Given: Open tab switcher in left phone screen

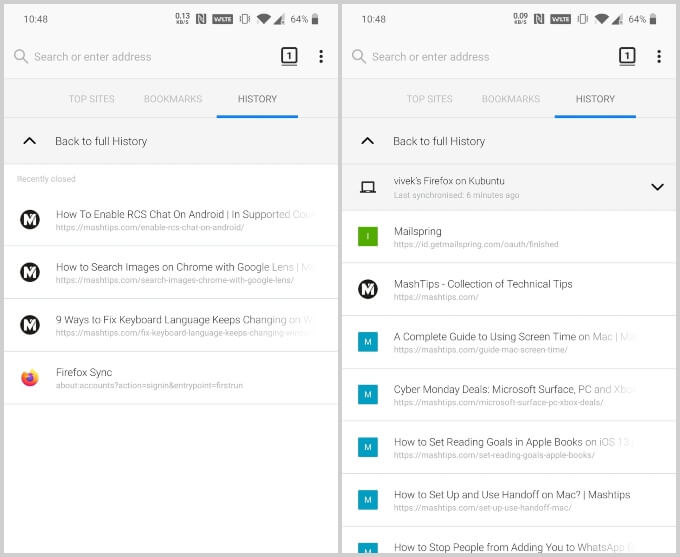Looking at the screenshot, I should (289, 56).
